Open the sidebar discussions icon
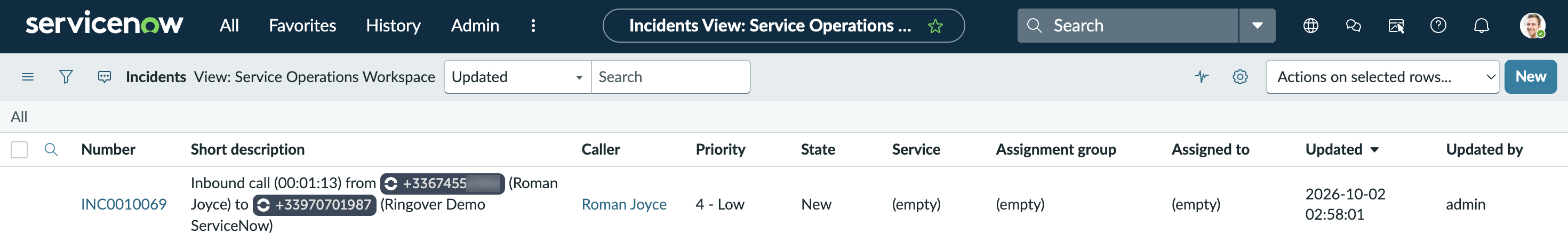The width and height of the screenshot is (1568, 241). 1353,26
